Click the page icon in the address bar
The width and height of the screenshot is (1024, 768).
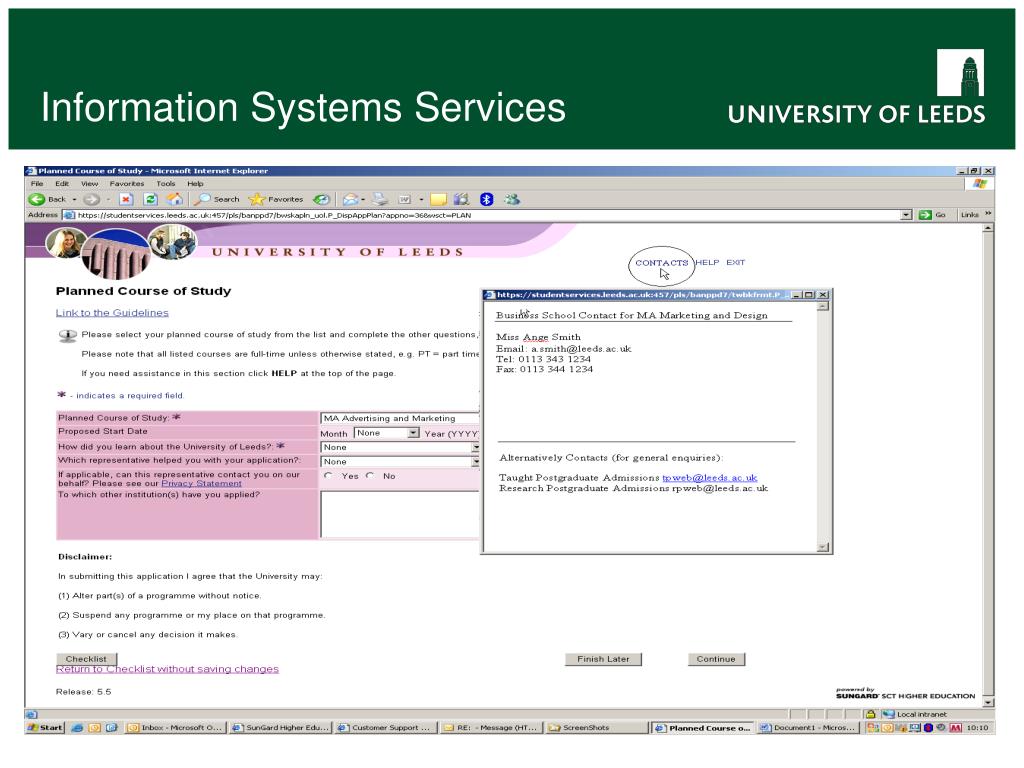69,215
